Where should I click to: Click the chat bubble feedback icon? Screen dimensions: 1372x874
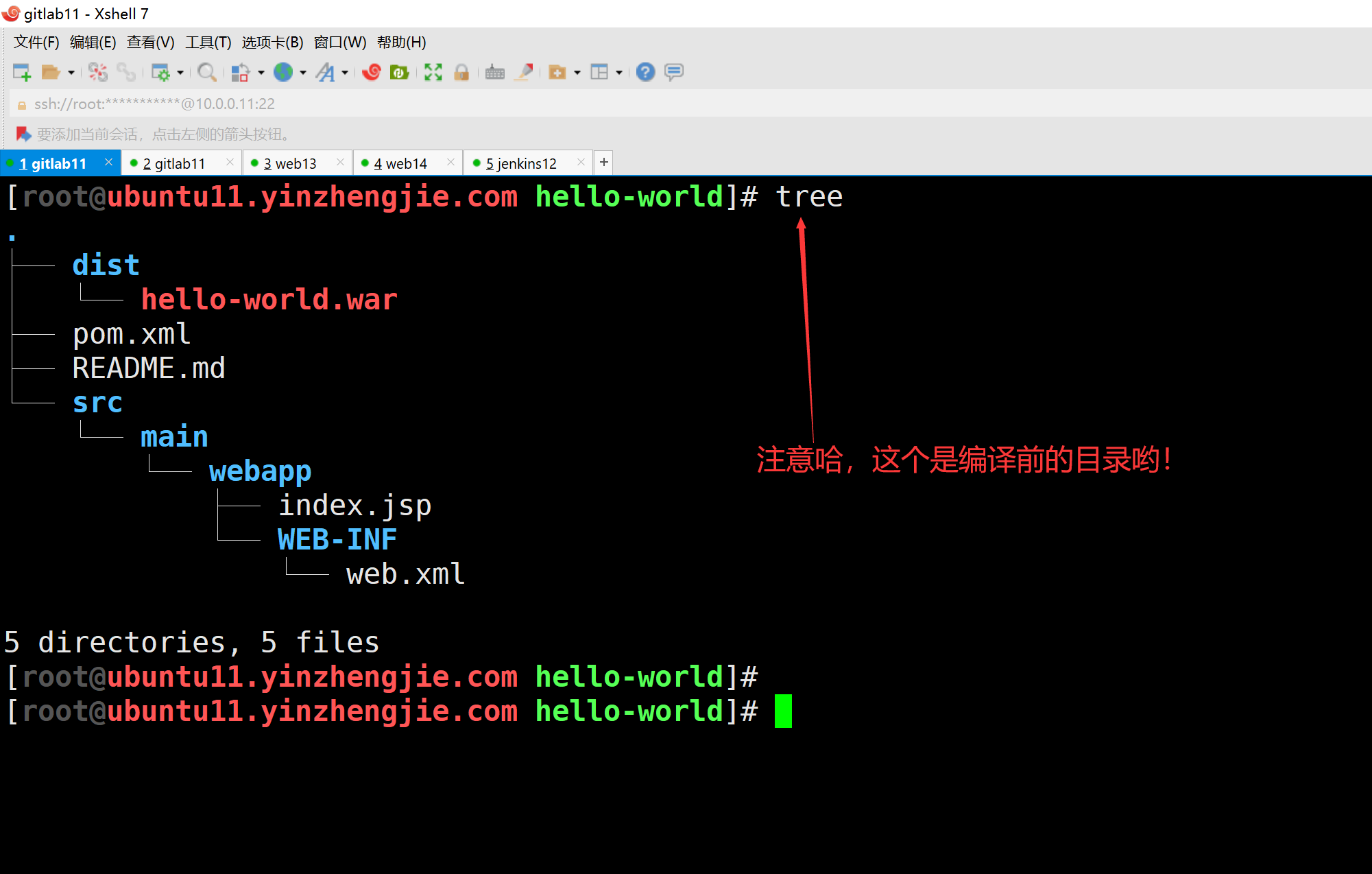[674, 72]
